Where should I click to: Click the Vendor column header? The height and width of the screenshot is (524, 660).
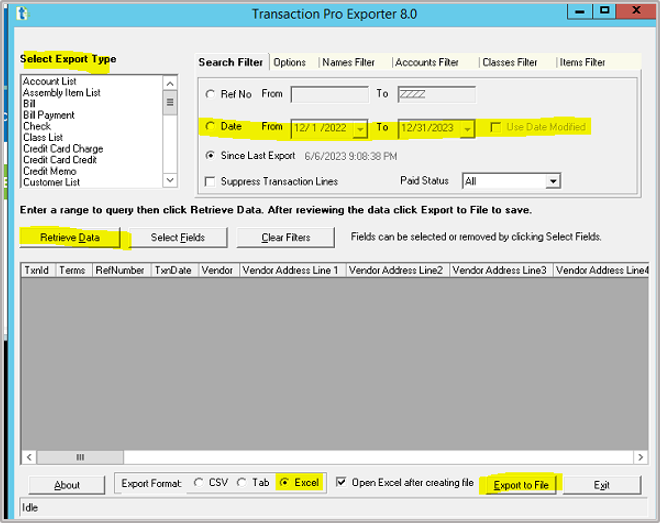point(218,270)
